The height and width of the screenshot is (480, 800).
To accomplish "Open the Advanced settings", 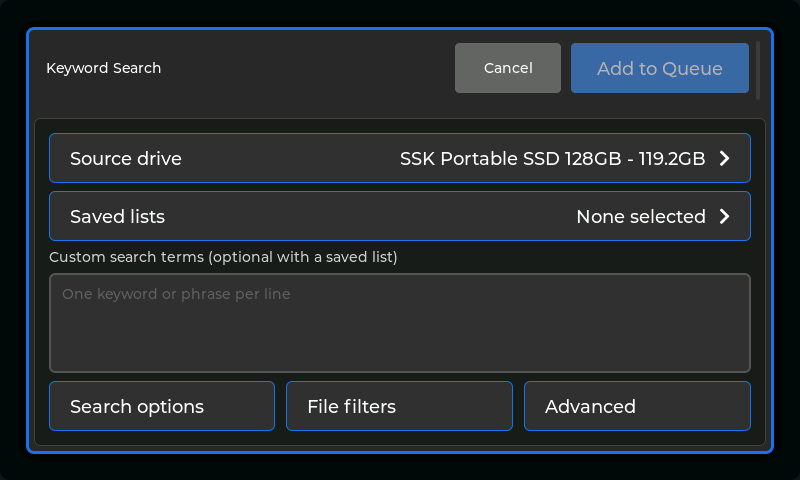I will click(x=637, y=406).
